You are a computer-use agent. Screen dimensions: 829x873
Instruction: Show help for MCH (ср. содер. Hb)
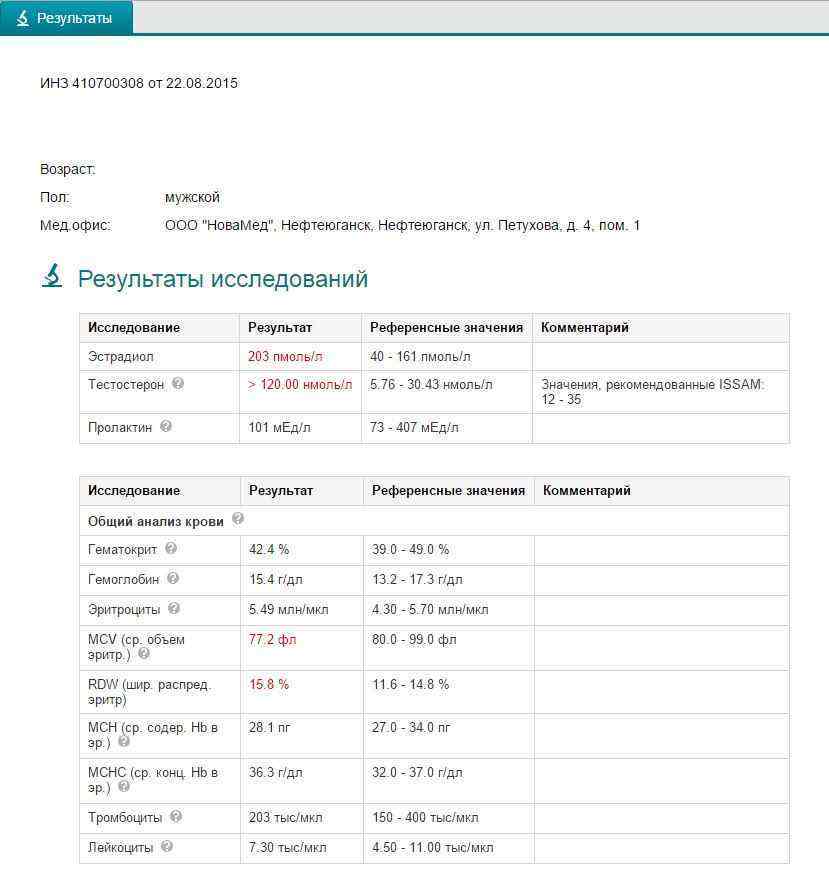tap(124, 742)
